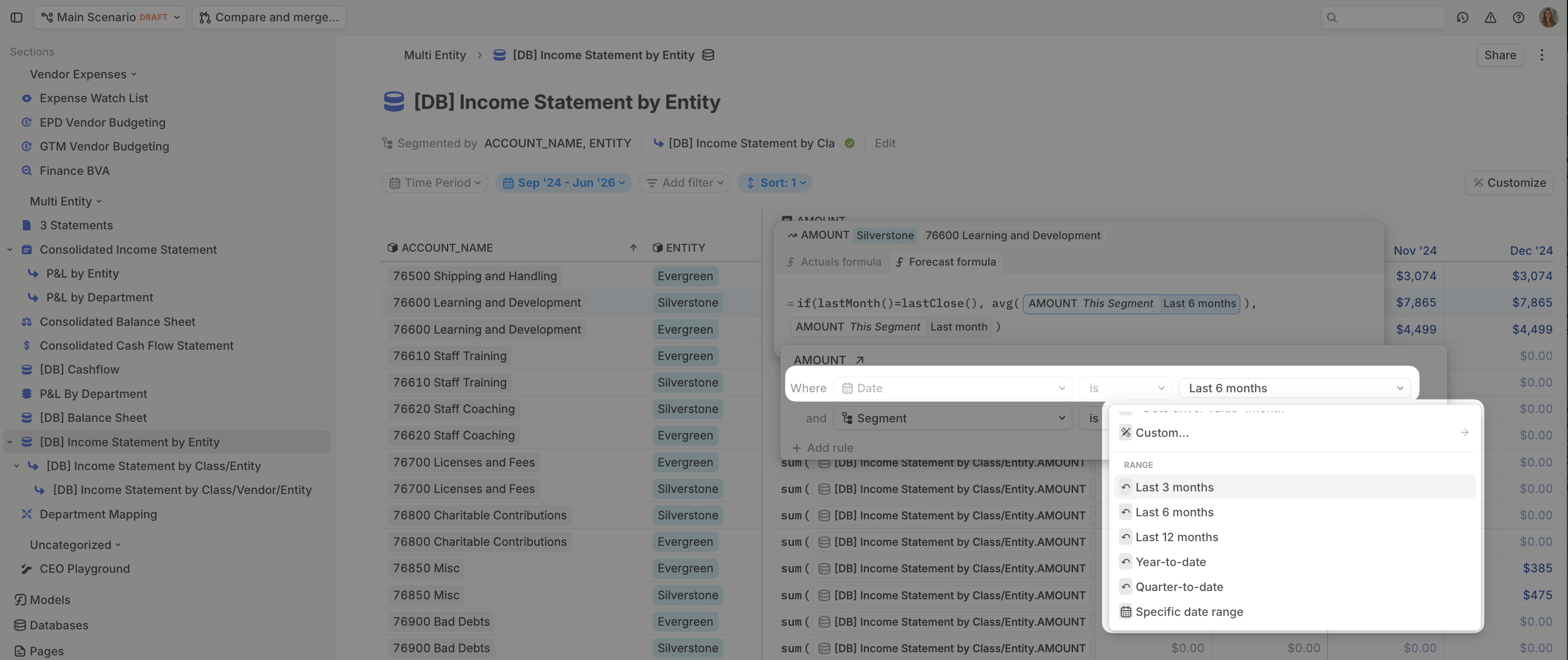Click database icon next to breadcrumb title
This screenshot has height=660, width=1568.
tap(708, 55)
